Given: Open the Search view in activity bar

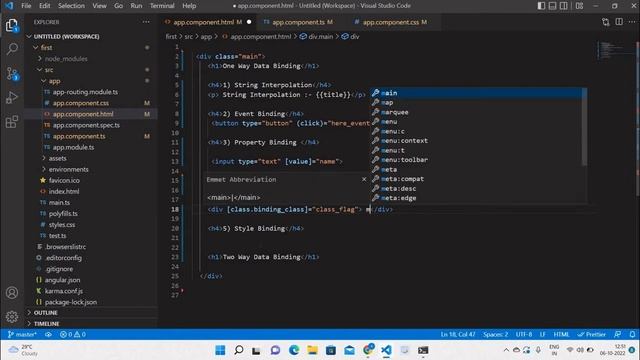Looking at the screenshot, I should click(x=12, y=49).
